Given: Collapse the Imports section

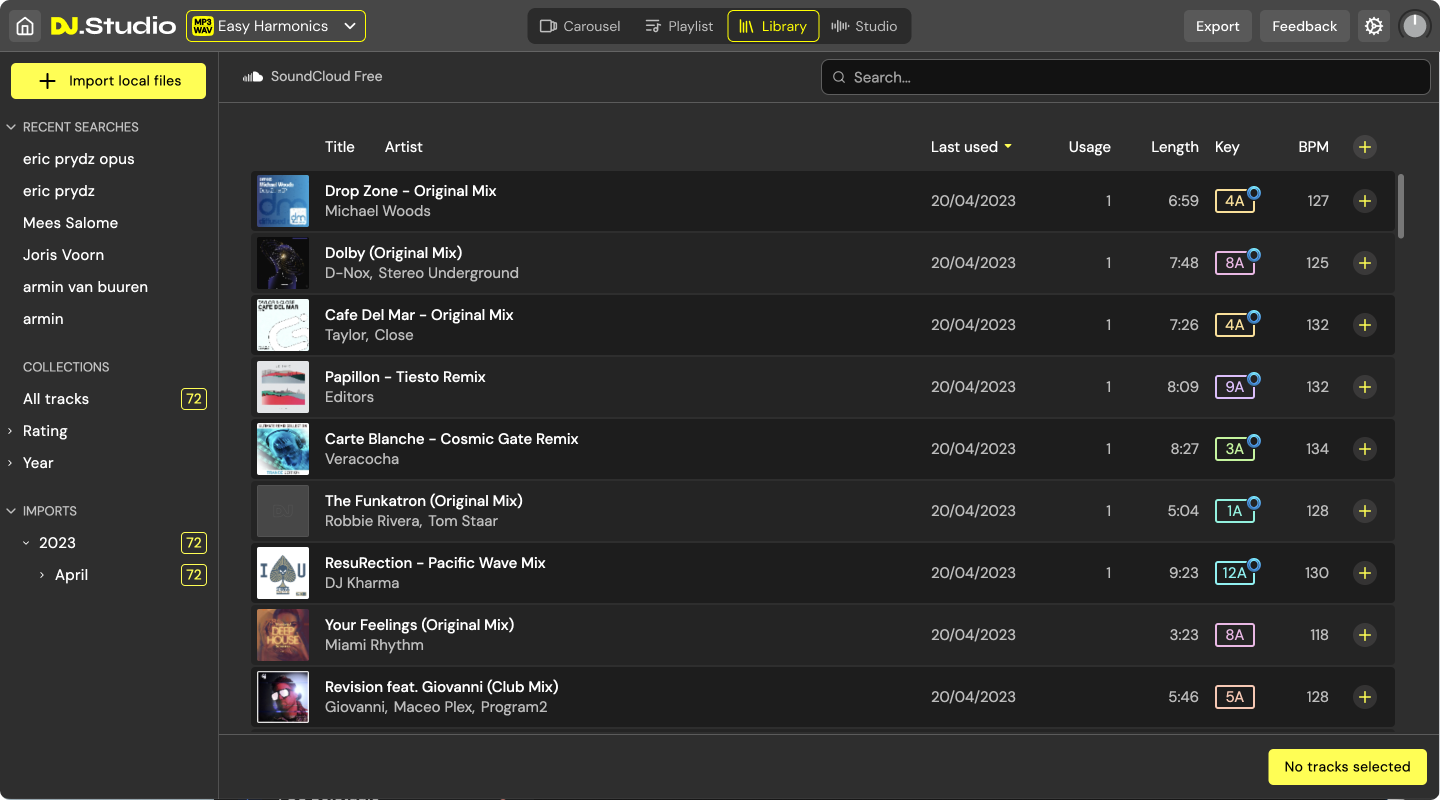Looking at the screenshot, I should [12, 511].
